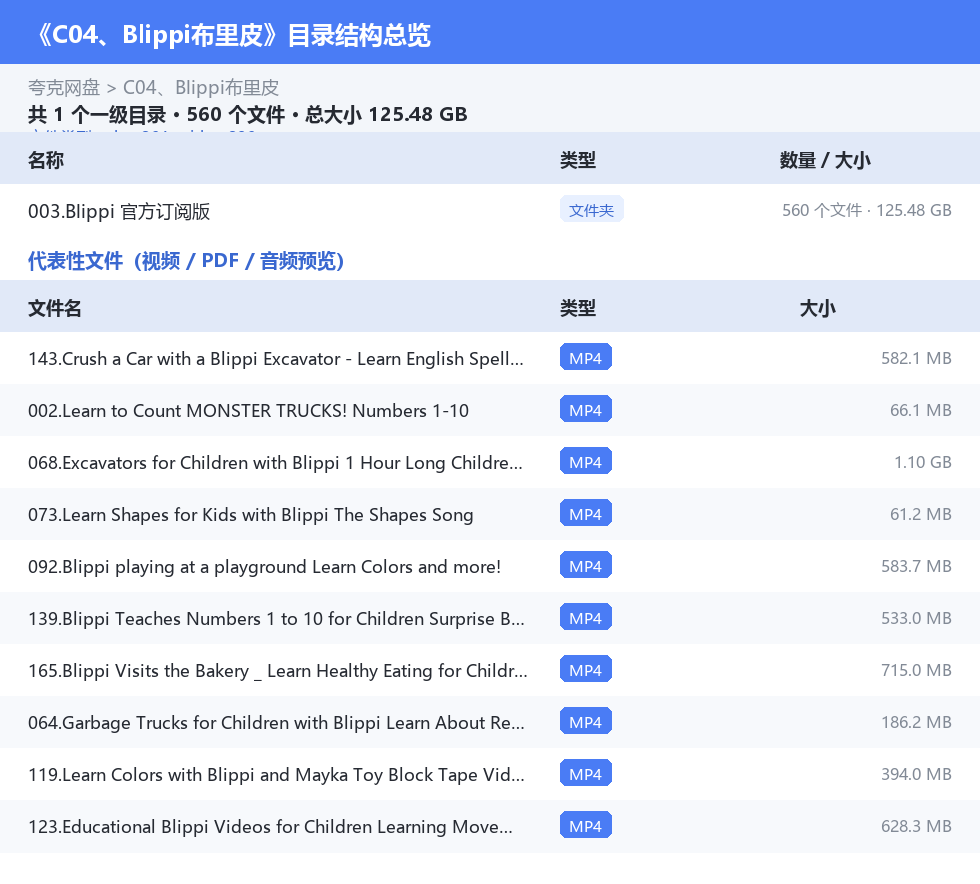Click the 1.10 GB size value
The height and width of the screenshot is (884, 980).
922,462
